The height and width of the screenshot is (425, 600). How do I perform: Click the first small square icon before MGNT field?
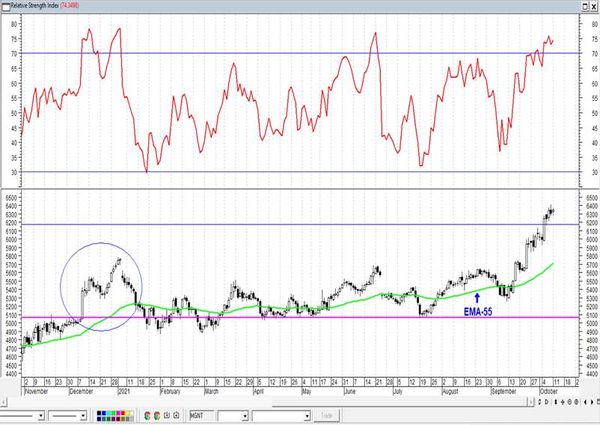click(x=167, y=415)
